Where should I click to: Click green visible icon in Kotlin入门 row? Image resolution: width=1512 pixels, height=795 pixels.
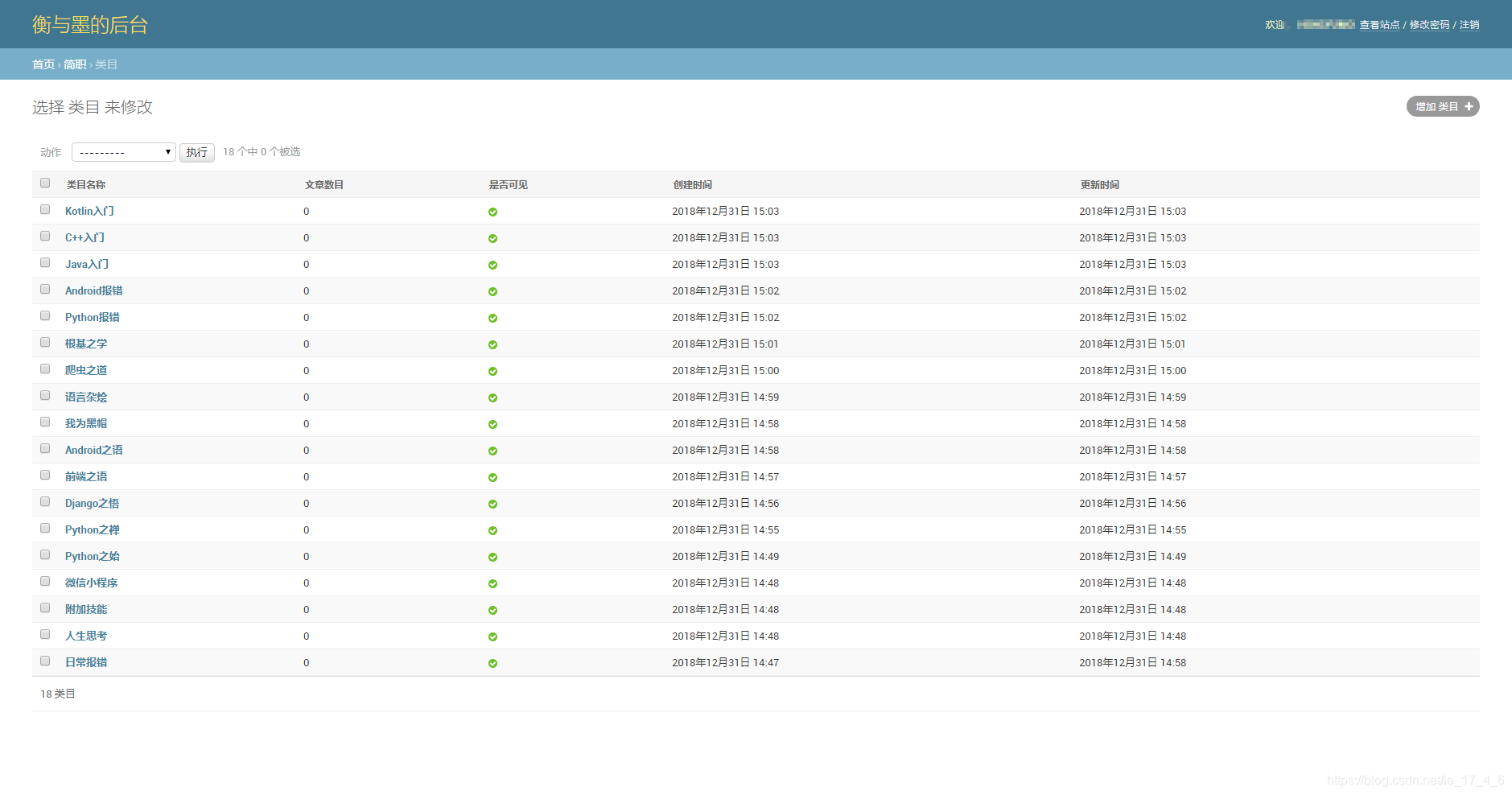(492, 212)
